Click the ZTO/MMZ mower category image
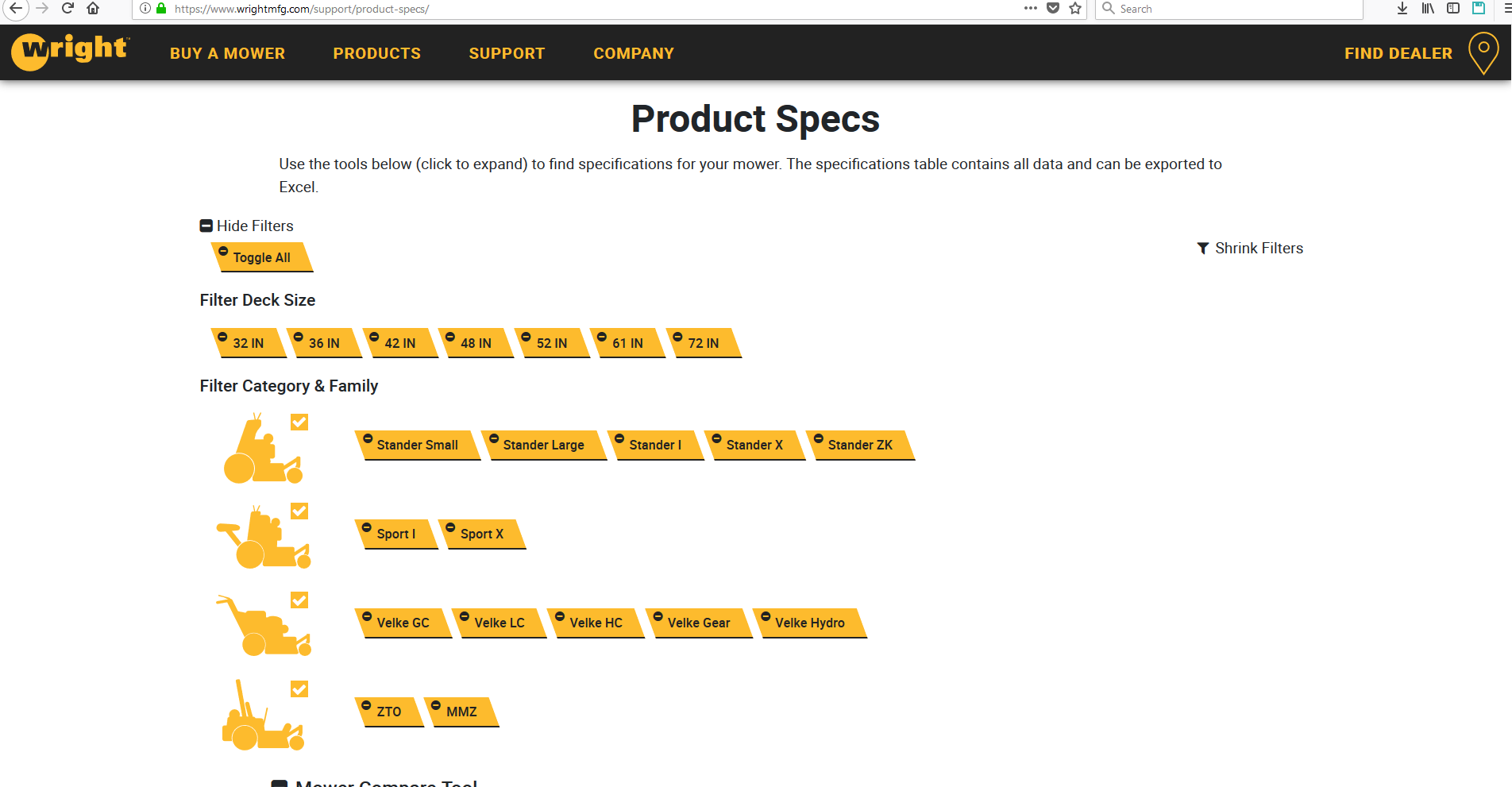This screenshot has width=1512, height=787. (263, 715)
